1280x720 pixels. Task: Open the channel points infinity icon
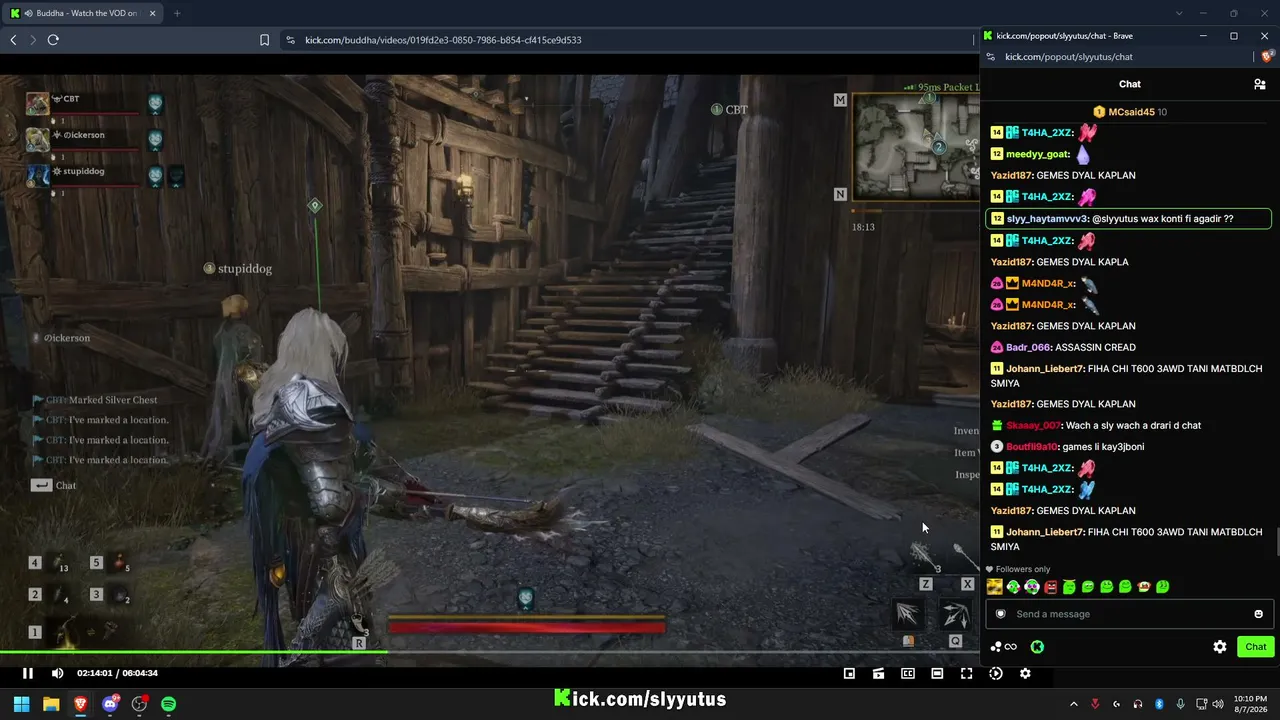(1003, 647)
